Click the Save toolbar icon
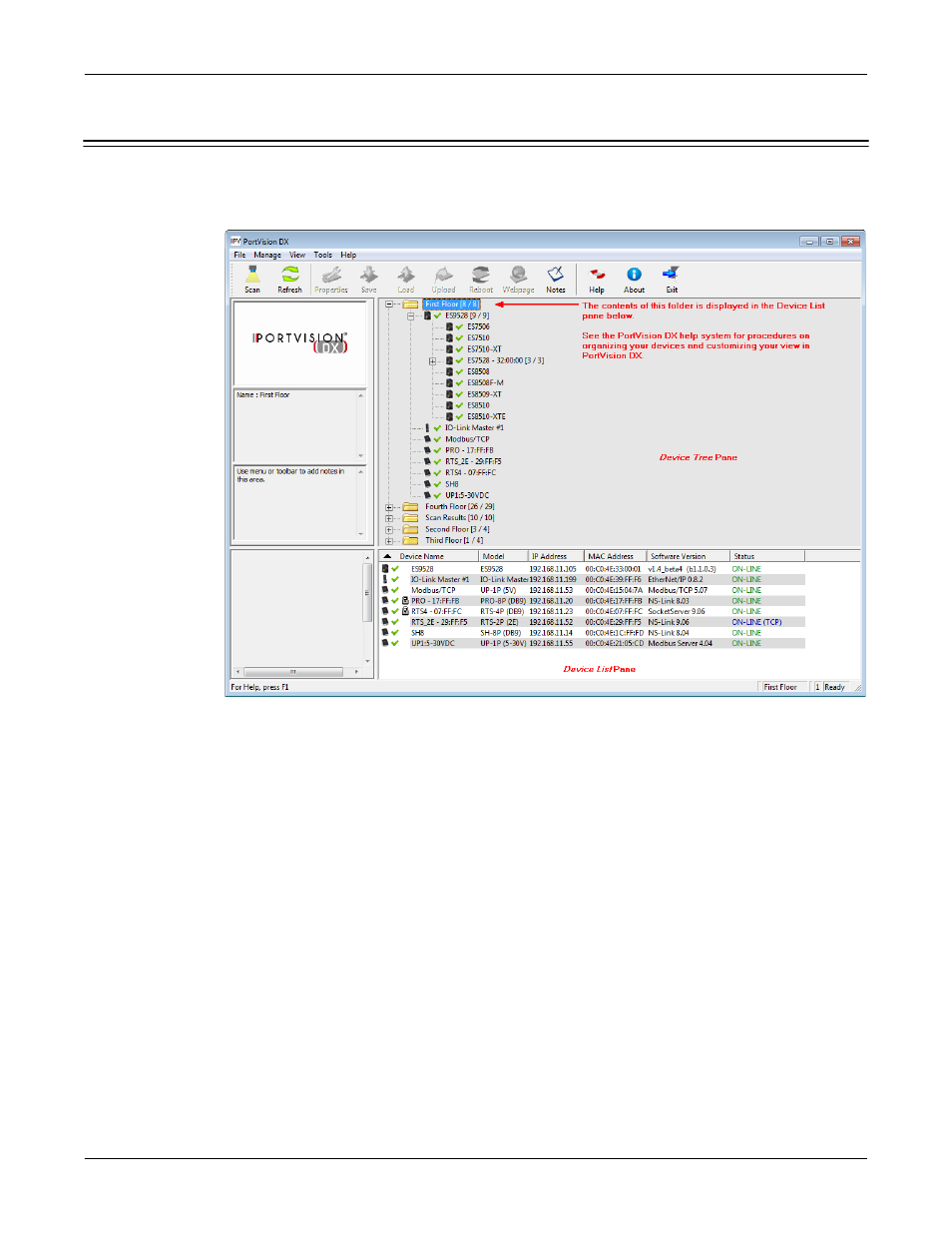Viewport: 952px width, 1233px height. point(369,280)
